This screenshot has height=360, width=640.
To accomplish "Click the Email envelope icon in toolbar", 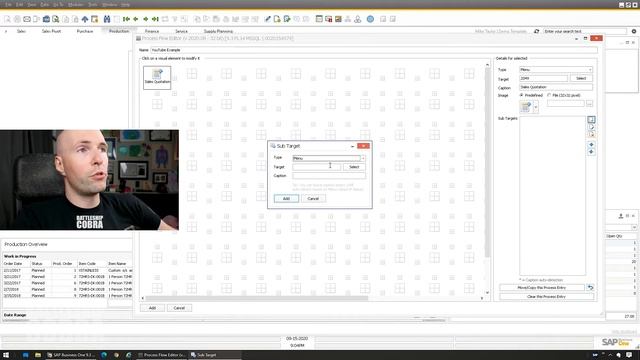I will [x=27, y=19].
